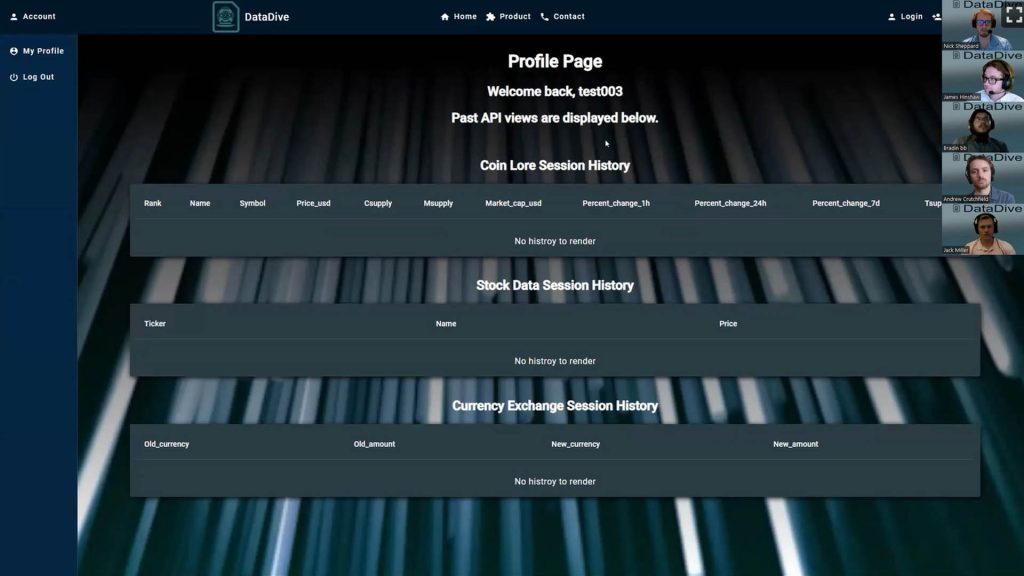This screenshot has width=1024, height=576.
Task: Click the Account person icon
Action: coord(14,17)
